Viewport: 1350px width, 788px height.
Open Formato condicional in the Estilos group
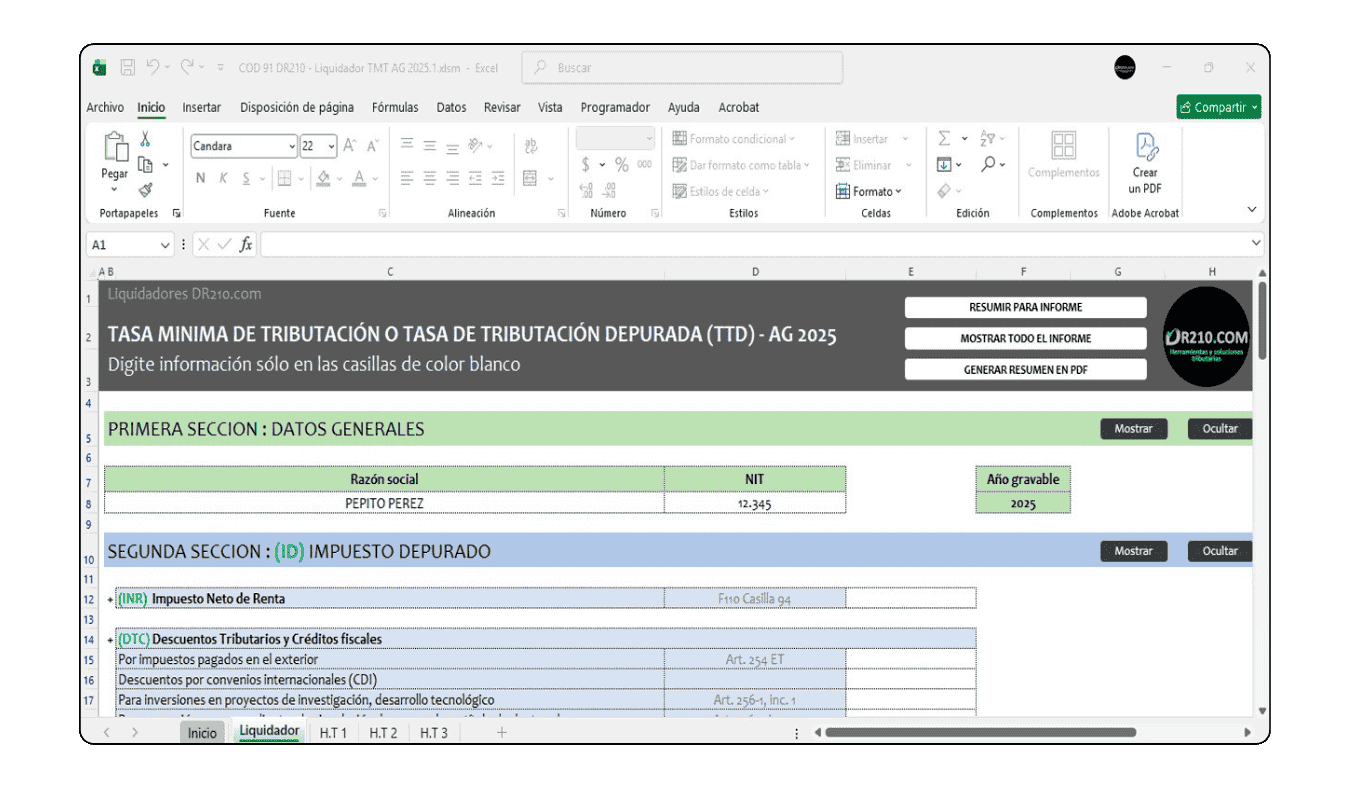[734, 139]
